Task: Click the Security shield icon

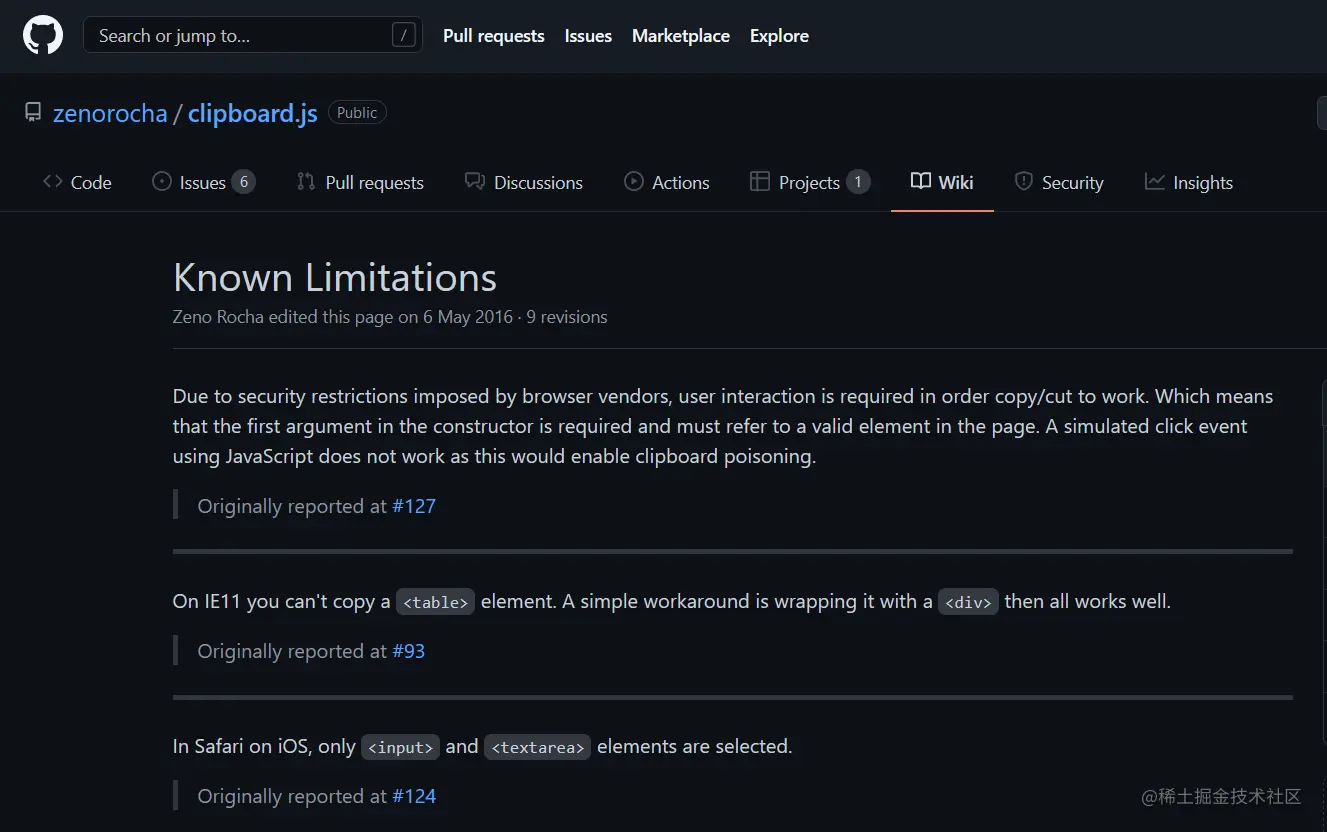Action: coord(1023,182)
